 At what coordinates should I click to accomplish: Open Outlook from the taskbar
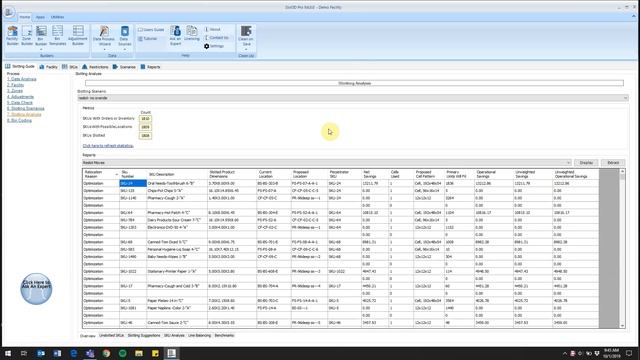(x=41, y=353)
